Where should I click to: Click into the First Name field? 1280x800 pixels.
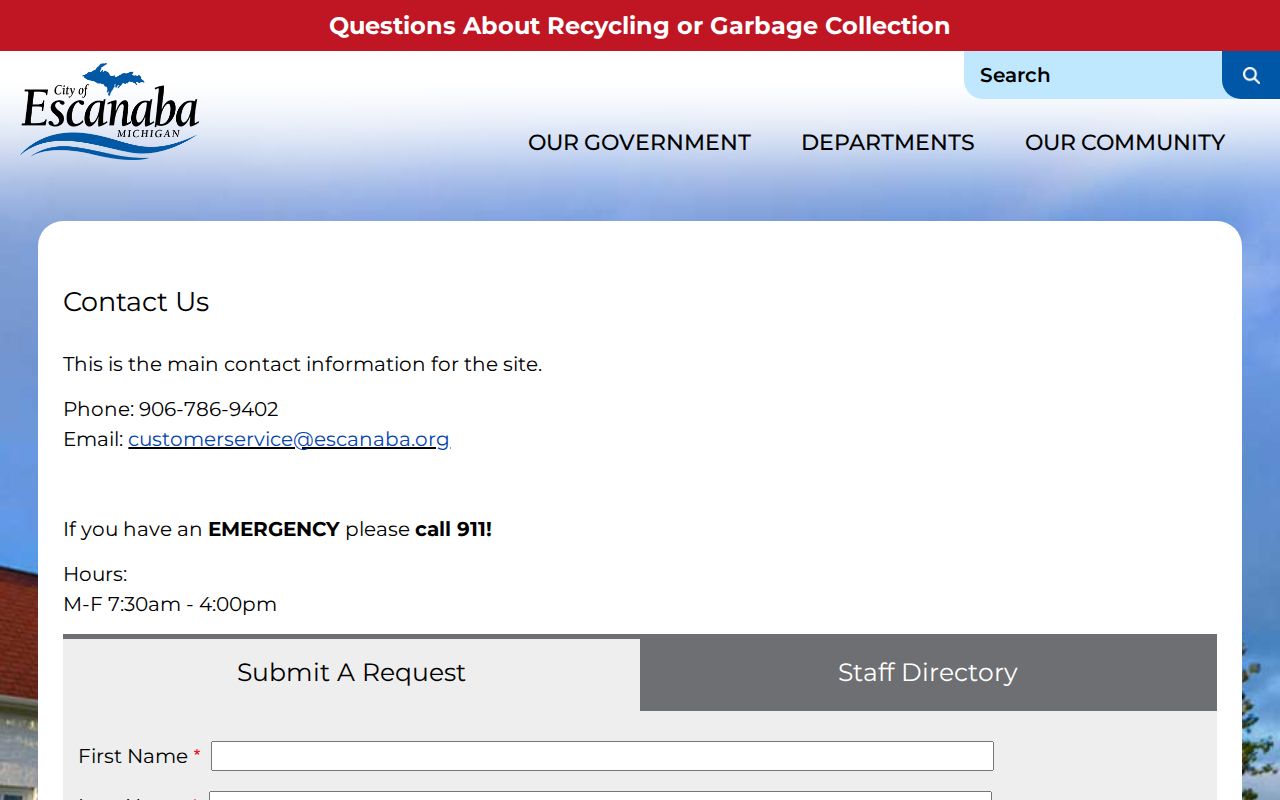pyautogui.click(x=602, y=756)
